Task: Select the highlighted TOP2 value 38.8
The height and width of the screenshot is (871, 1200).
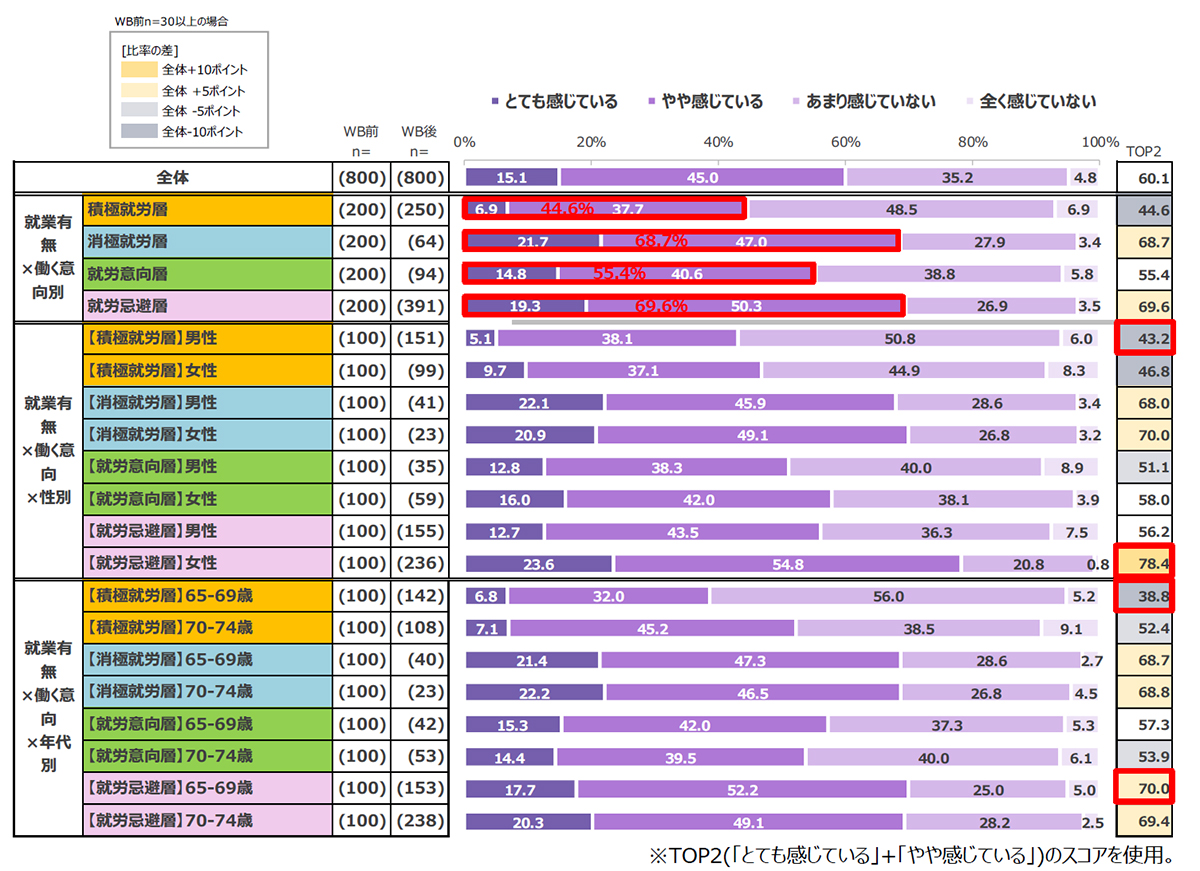Action: pyautogui.click(x=1146, y=596)
